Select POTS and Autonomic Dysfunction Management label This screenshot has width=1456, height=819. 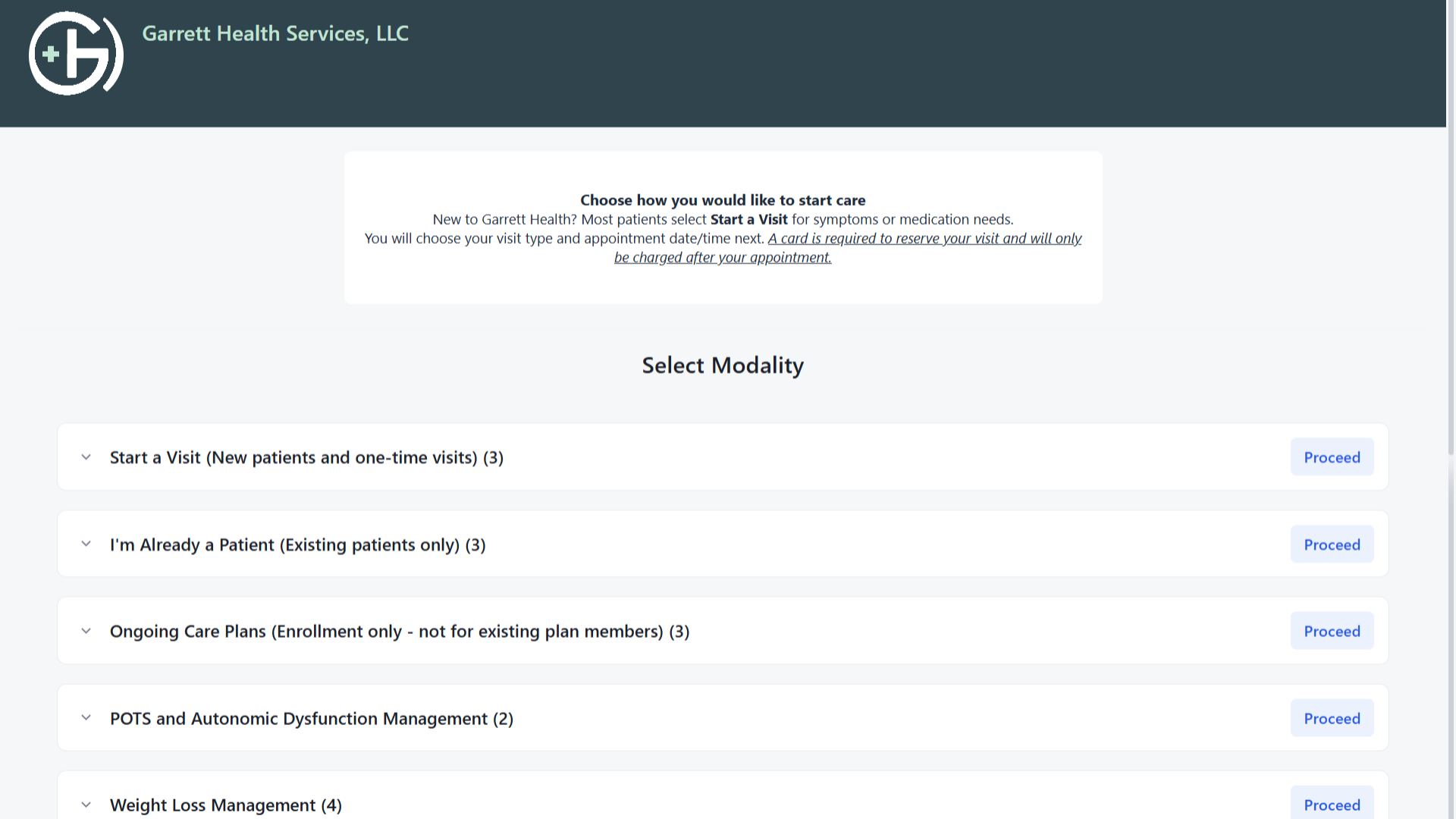click(312, 719)
